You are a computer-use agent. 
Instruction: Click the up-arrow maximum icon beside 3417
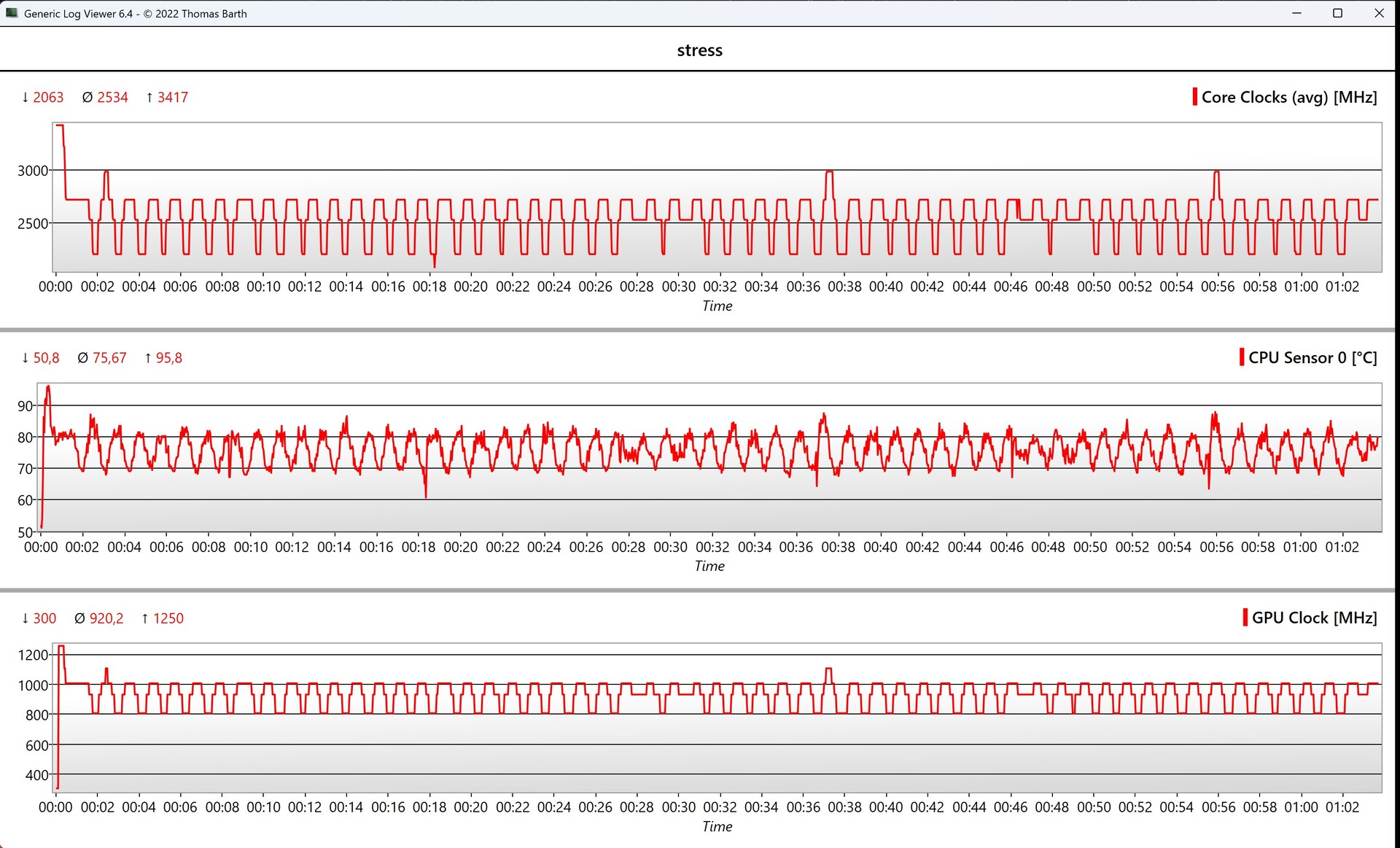(149, 97)
